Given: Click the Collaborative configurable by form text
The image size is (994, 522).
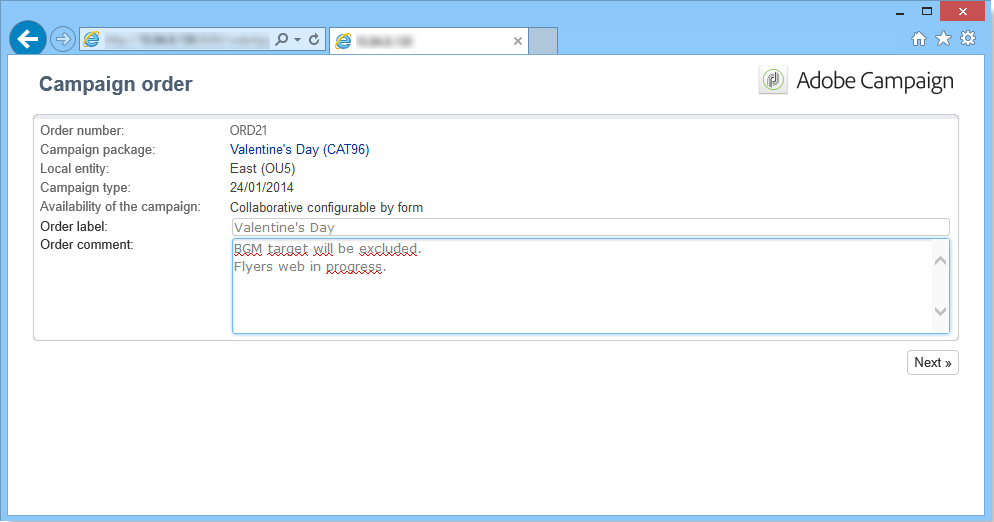Looking at the screenshot, I should (x=326, y=208).
